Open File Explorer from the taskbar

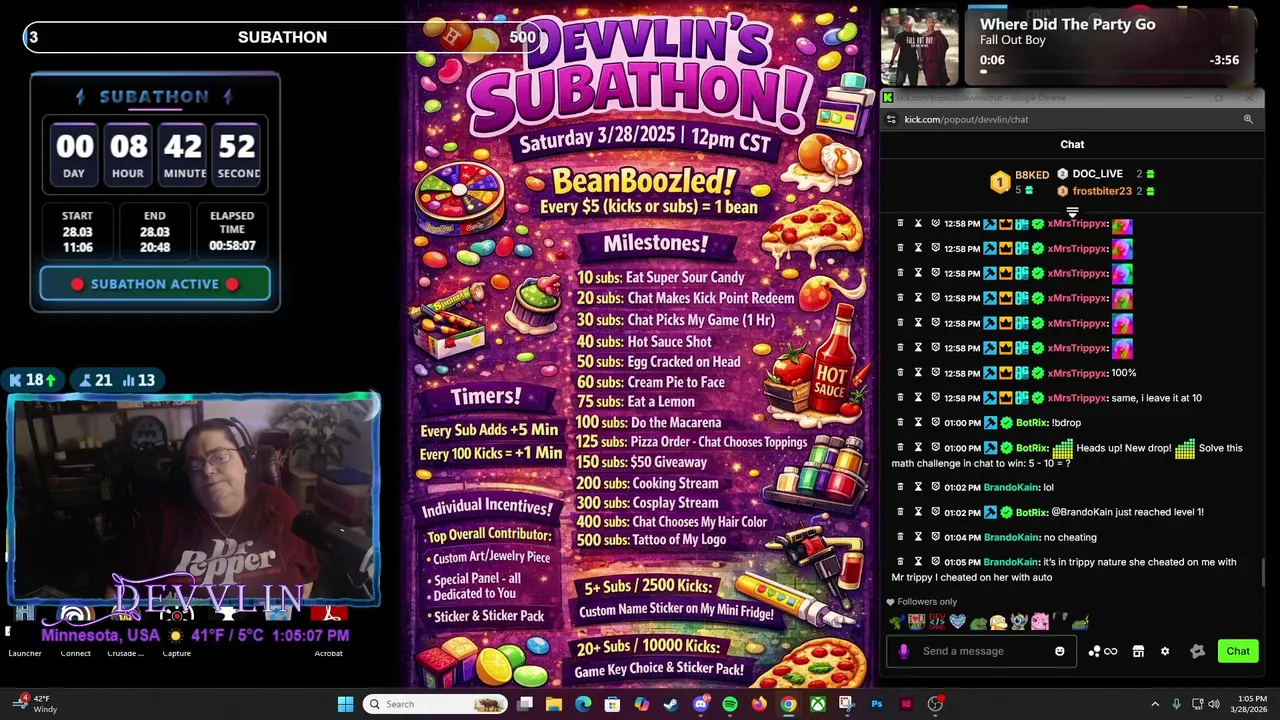click(x=553, y=704)
